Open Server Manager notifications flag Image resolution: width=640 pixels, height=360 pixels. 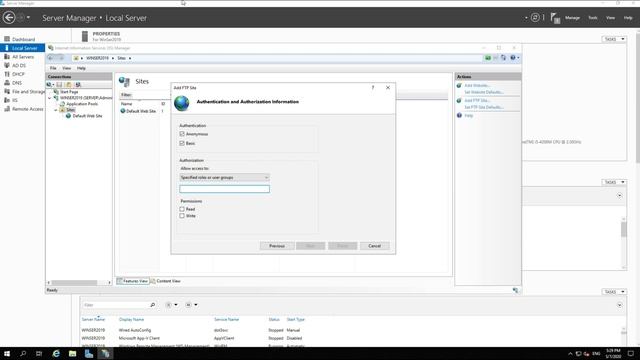(x=555, y=18)
